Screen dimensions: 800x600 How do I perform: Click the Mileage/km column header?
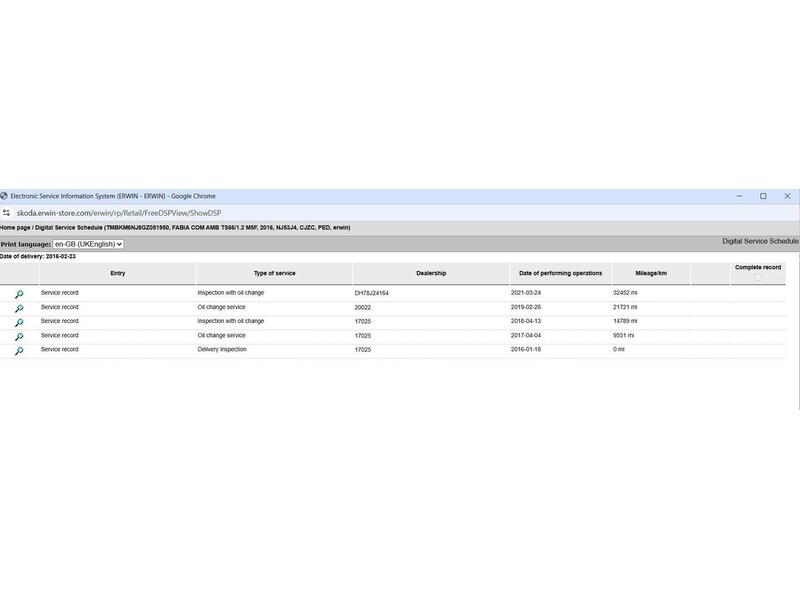(651, 273)
